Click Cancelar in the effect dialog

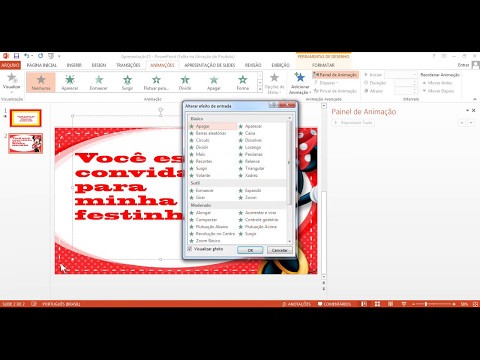click(x=280, y=250)
